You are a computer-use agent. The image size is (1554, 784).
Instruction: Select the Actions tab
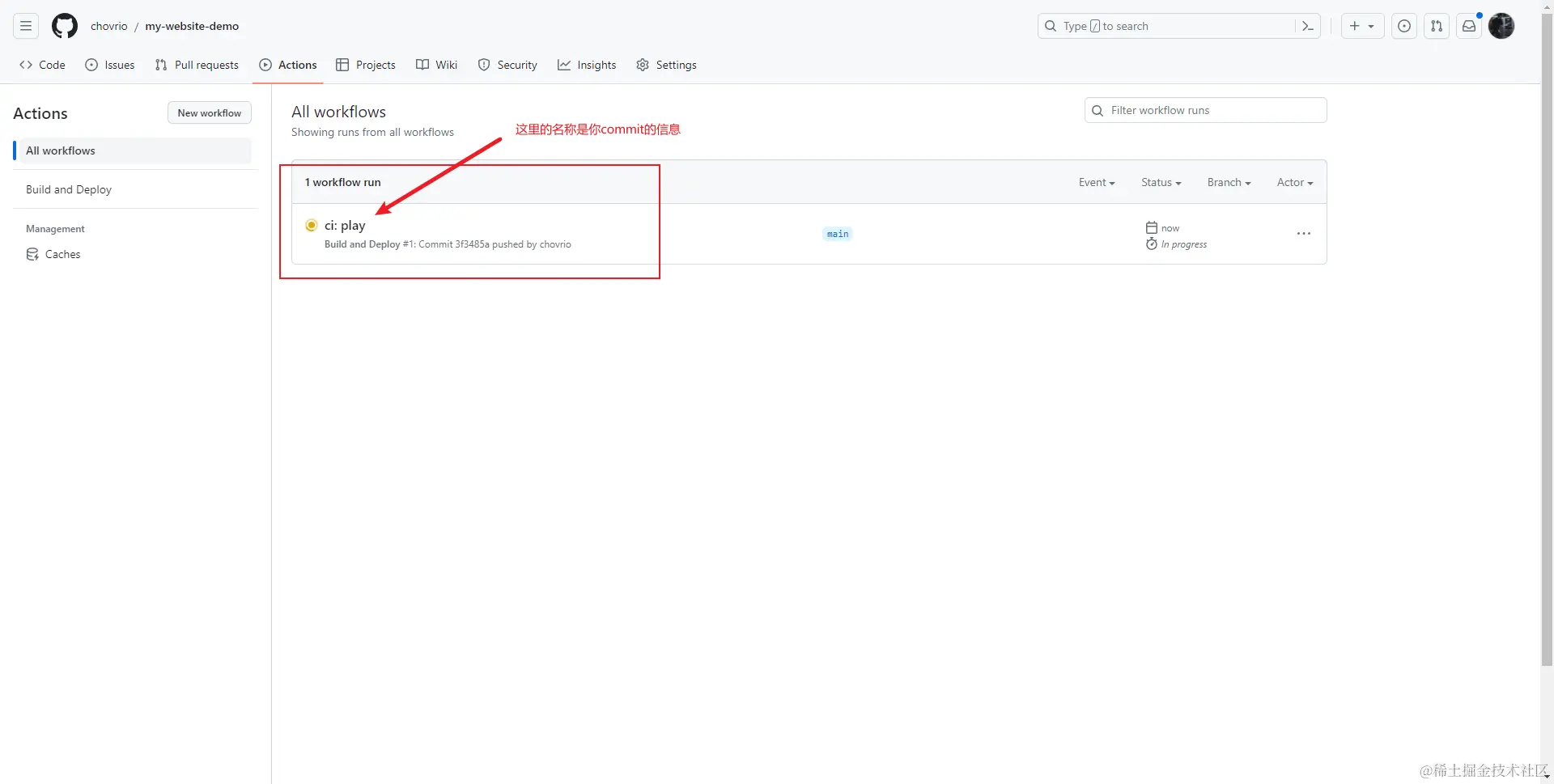pos(288,65)
